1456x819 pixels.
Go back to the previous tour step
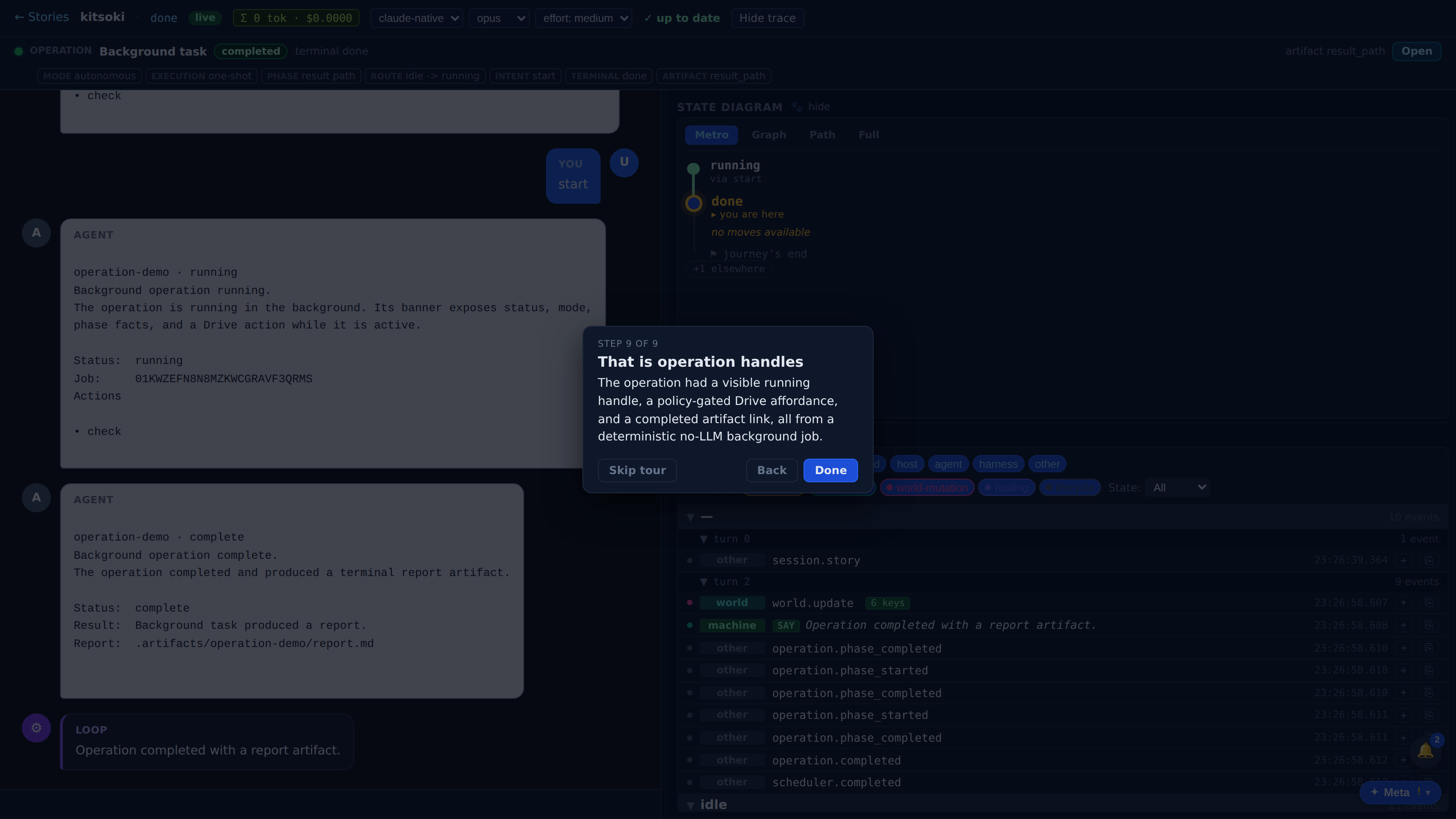772,470
